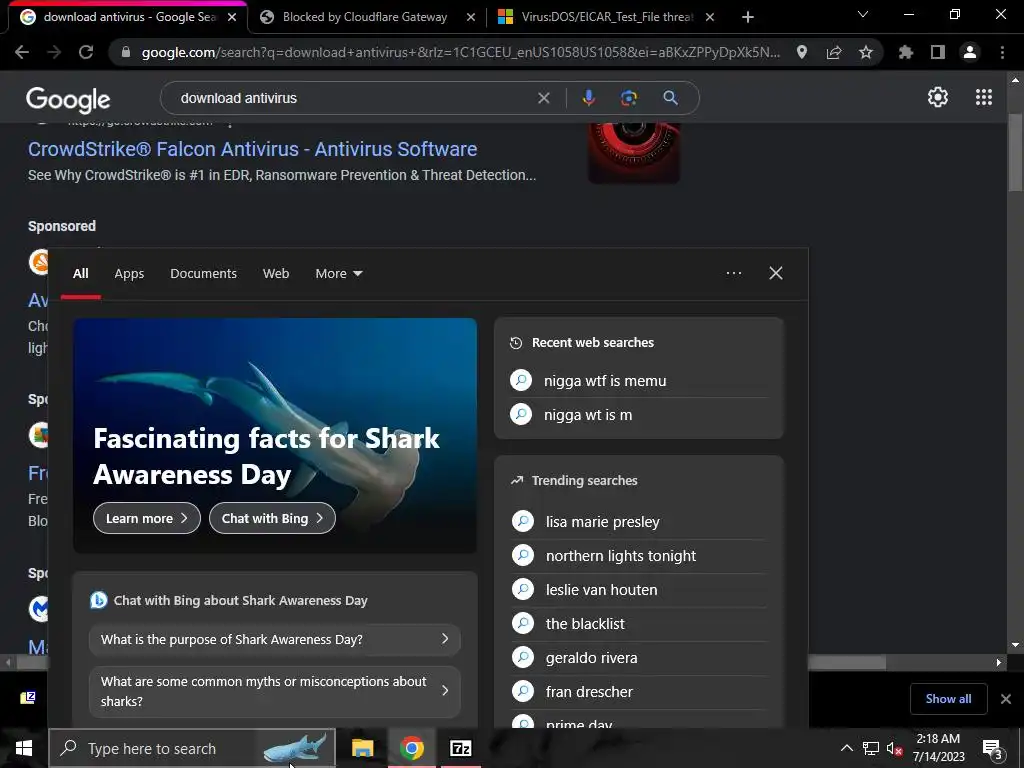1024x768 pixels.
Task: Click the taskbar search box
Action: [192, 748]
